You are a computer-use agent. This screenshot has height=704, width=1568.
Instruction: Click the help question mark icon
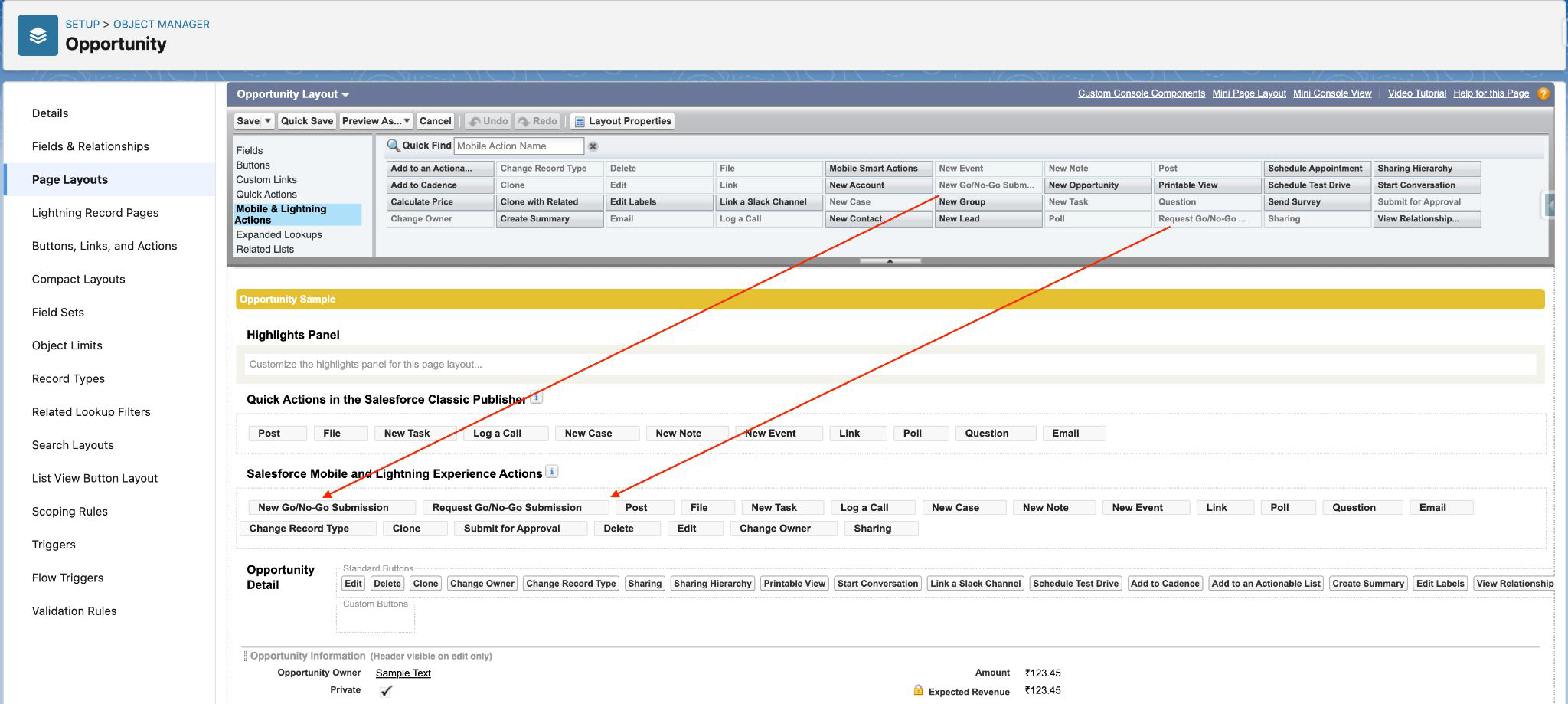click(x=1543, y=93)
